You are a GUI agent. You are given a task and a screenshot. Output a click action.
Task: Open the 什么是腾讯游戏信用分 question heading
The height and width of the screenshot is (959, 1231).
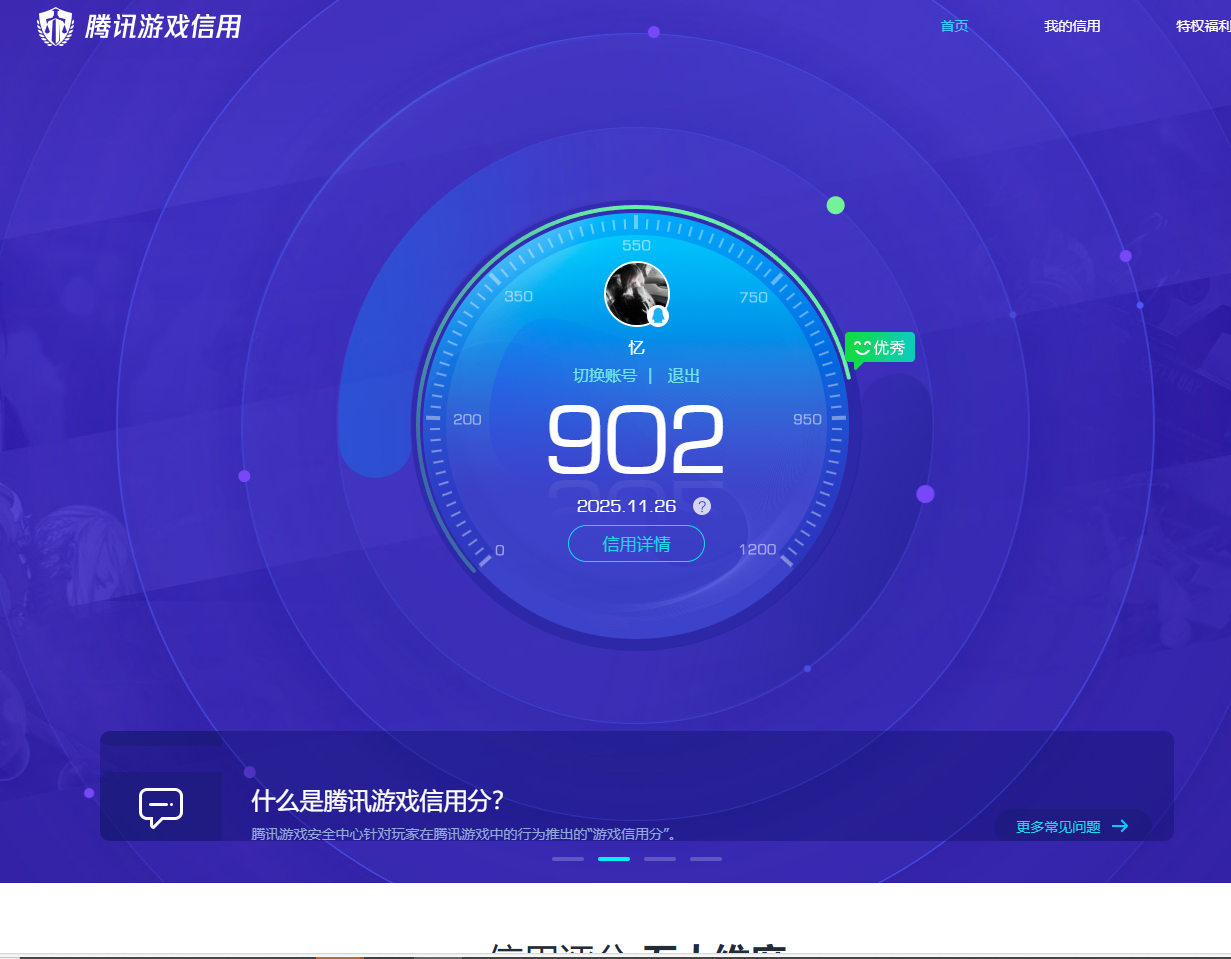[x=377, y=801]
